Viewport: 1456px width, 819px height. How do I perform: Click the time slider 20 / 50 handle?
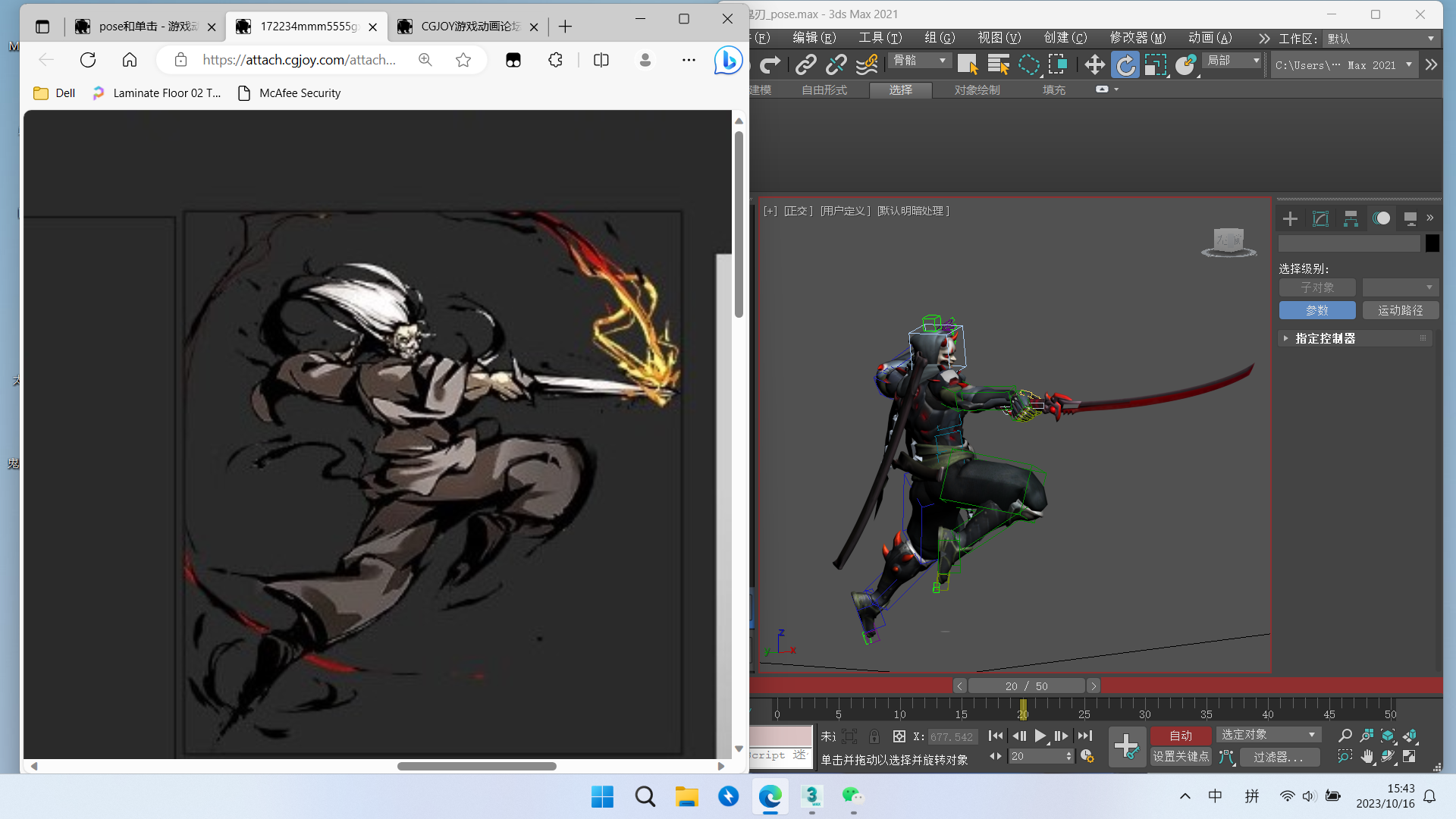1027,686
